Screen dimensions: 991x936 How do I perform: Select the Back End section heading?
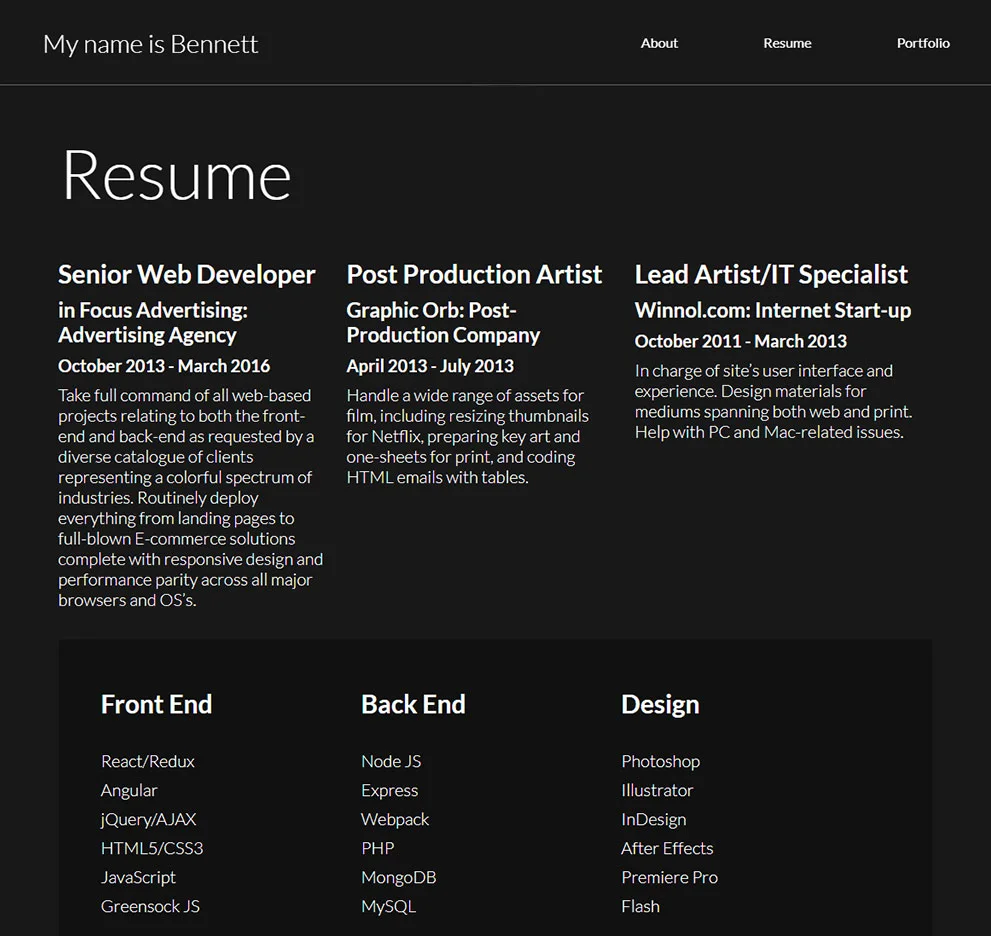[x=413, y=705]
